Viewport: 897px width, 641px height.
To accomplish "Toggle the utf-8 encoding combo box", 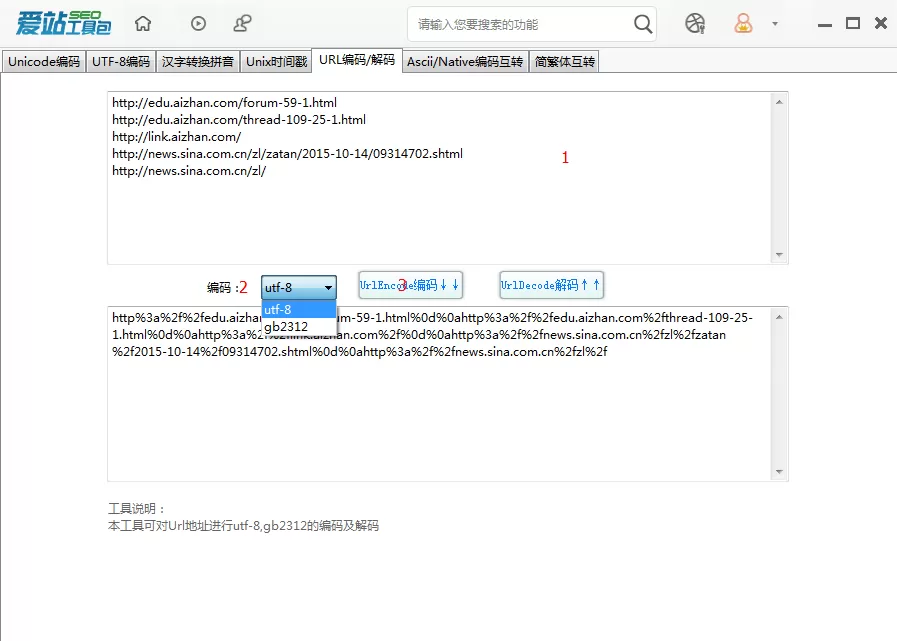I will 299,287.
